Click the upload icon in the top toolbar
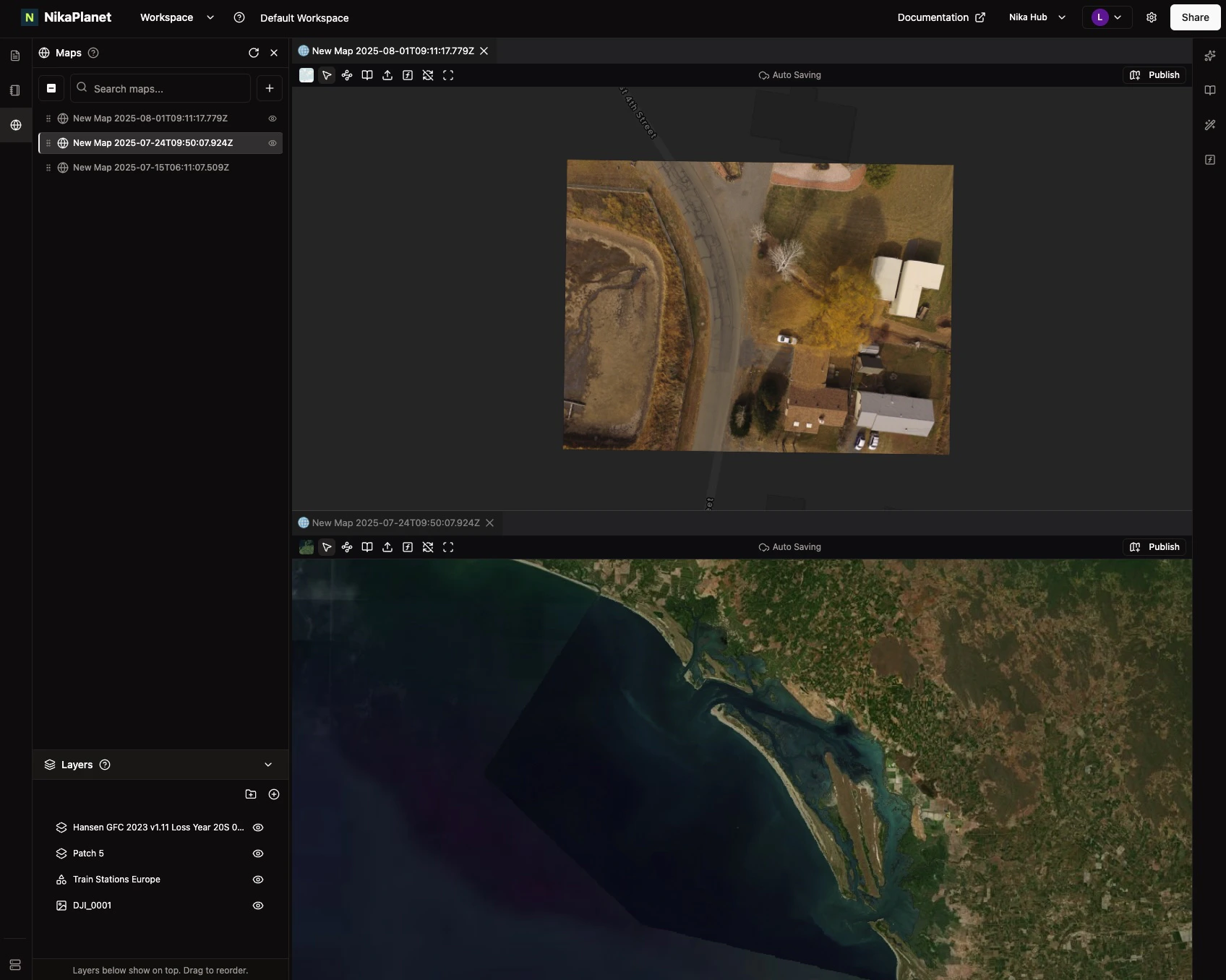Screen dimensions: 1226x980 pos(387,74)
